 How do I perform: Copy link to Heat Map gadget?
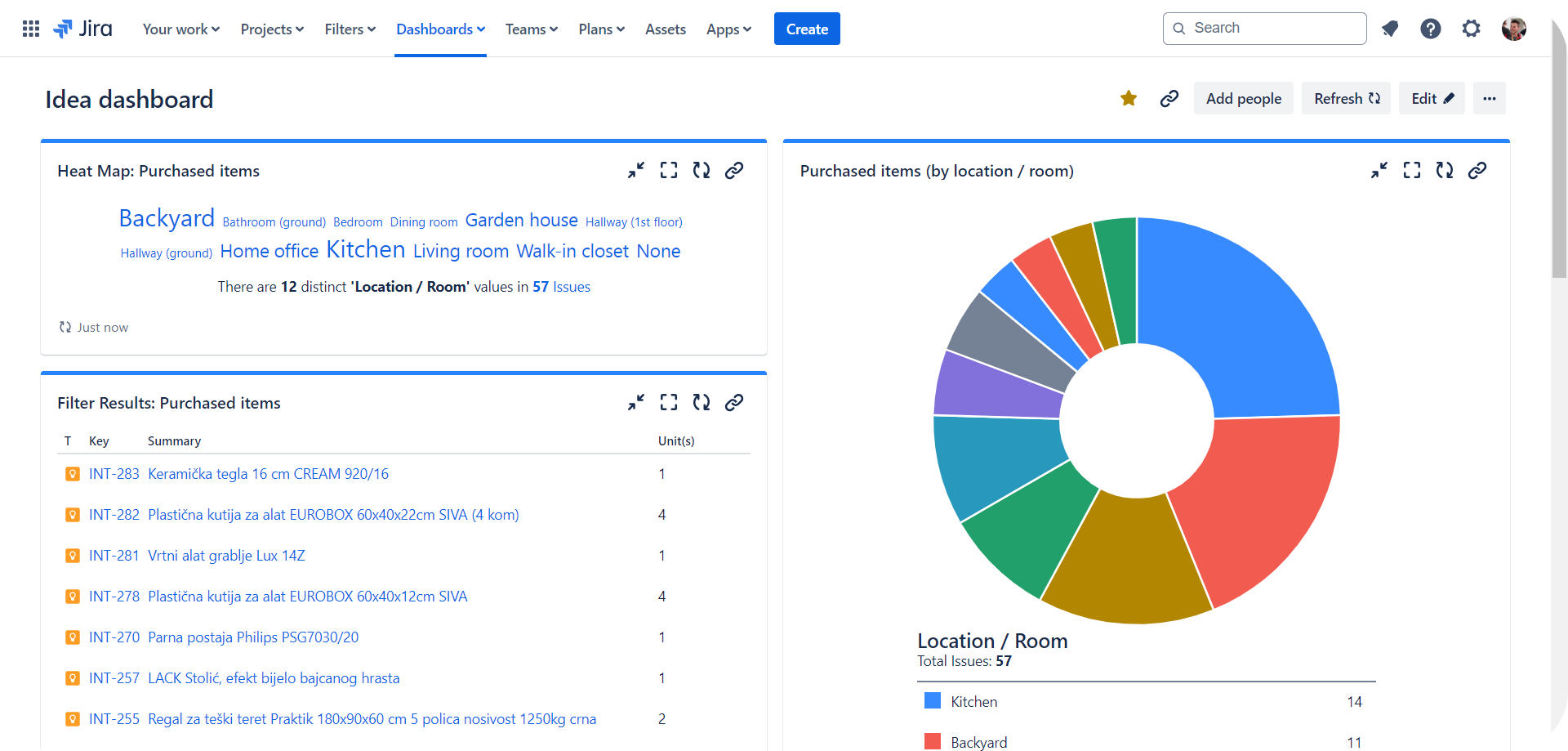(x=734, y=170)
